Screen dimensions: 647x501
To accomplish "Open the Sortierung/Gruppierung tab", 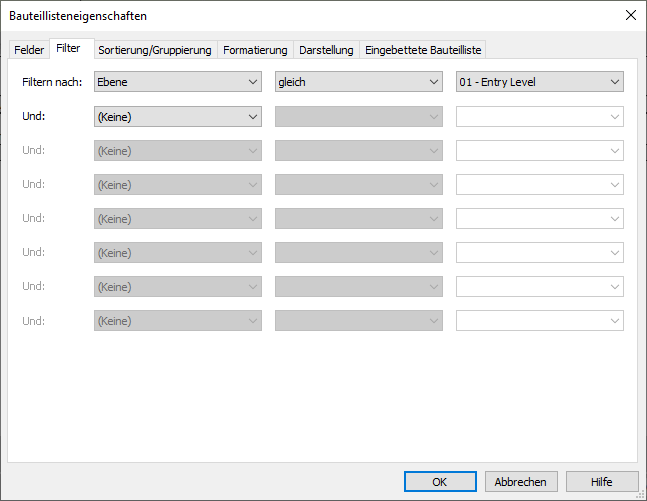I will 155,50.
